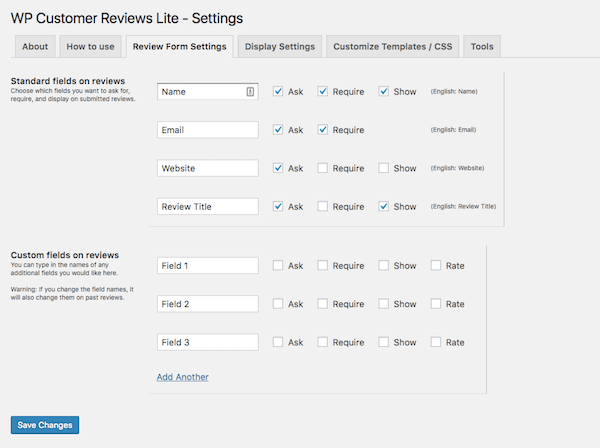The image size is (600, 448).
Task: Click the Add Another link
Action: (183, 377)
